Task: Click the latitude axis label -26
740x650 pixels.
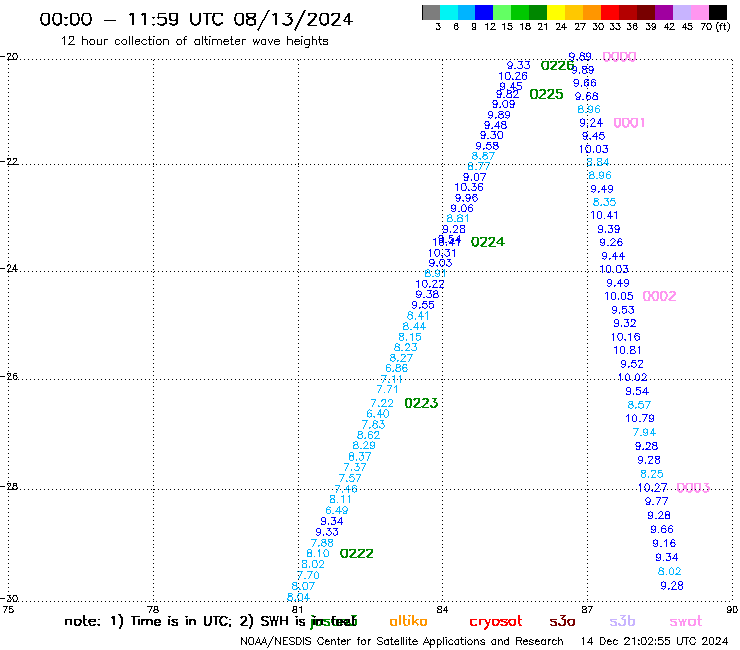Action: (9, 377)
